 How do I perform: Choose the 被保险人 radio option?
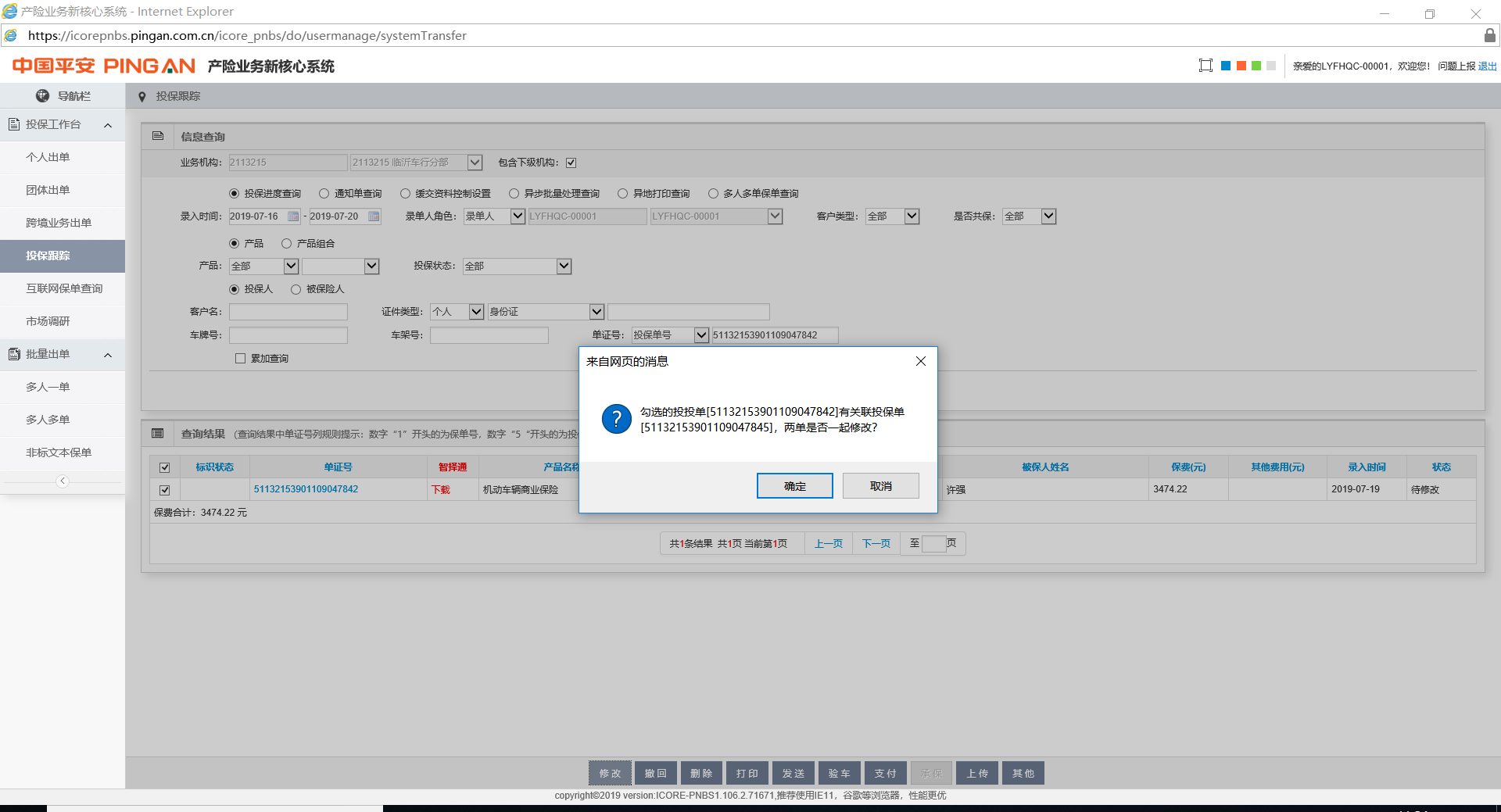[296, 289]
